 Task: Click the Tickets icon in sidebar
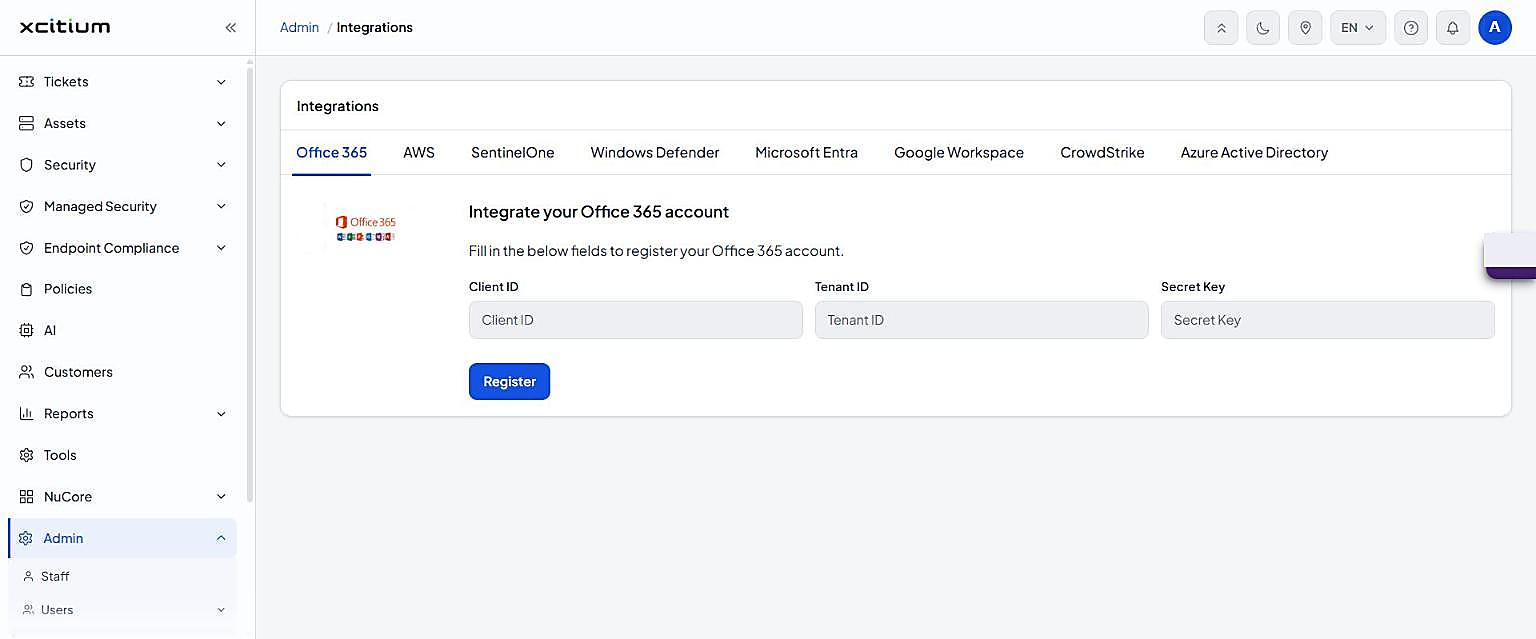pos(27,82)
